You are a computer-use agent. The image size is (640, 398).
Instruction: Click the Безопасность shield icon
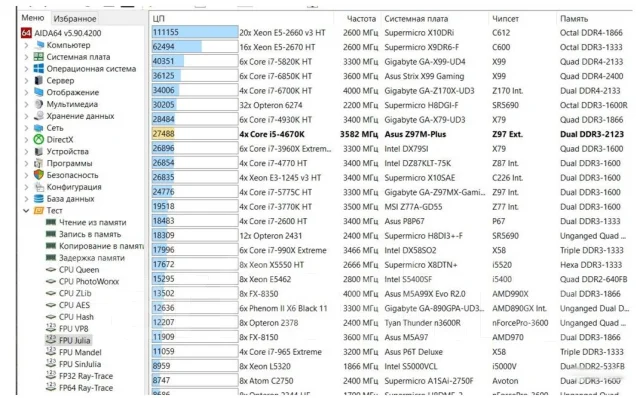point(39,175)
